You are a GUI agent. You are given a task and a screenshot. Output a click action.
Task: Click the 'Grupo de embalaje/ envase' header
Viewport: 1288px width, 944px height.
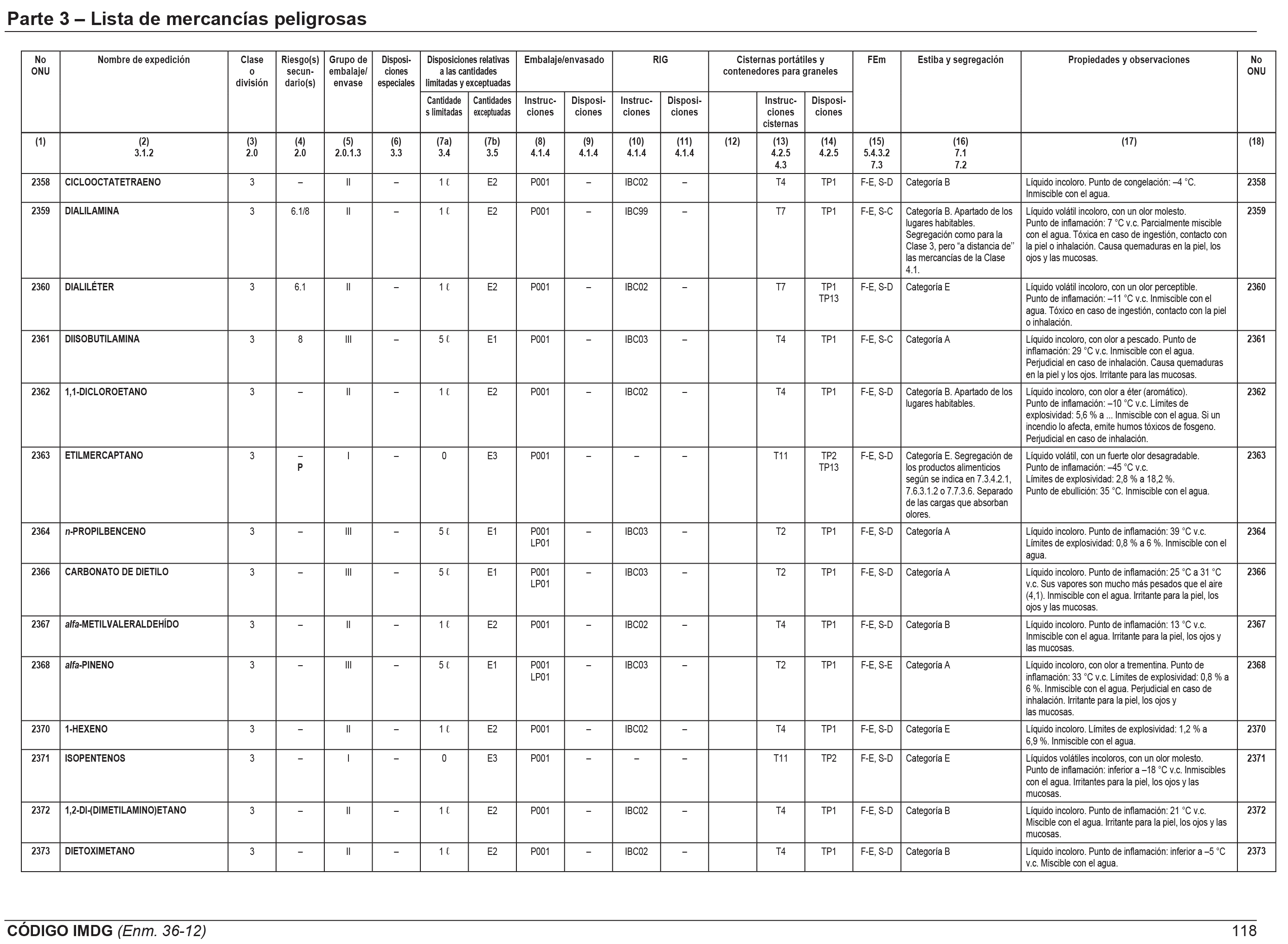pyautogui.click(x=348, y=71)
